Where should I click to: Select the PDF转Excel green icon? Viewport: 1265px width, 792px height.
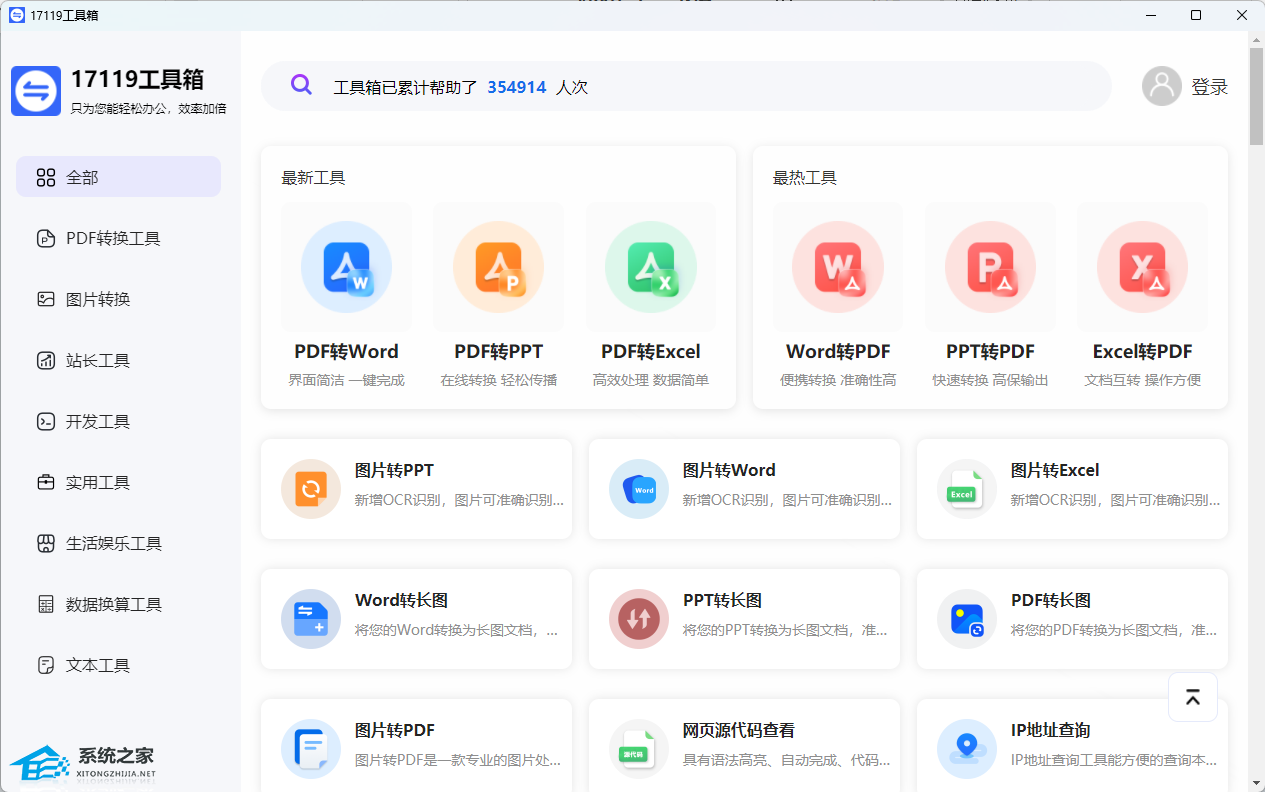point(651,267)
